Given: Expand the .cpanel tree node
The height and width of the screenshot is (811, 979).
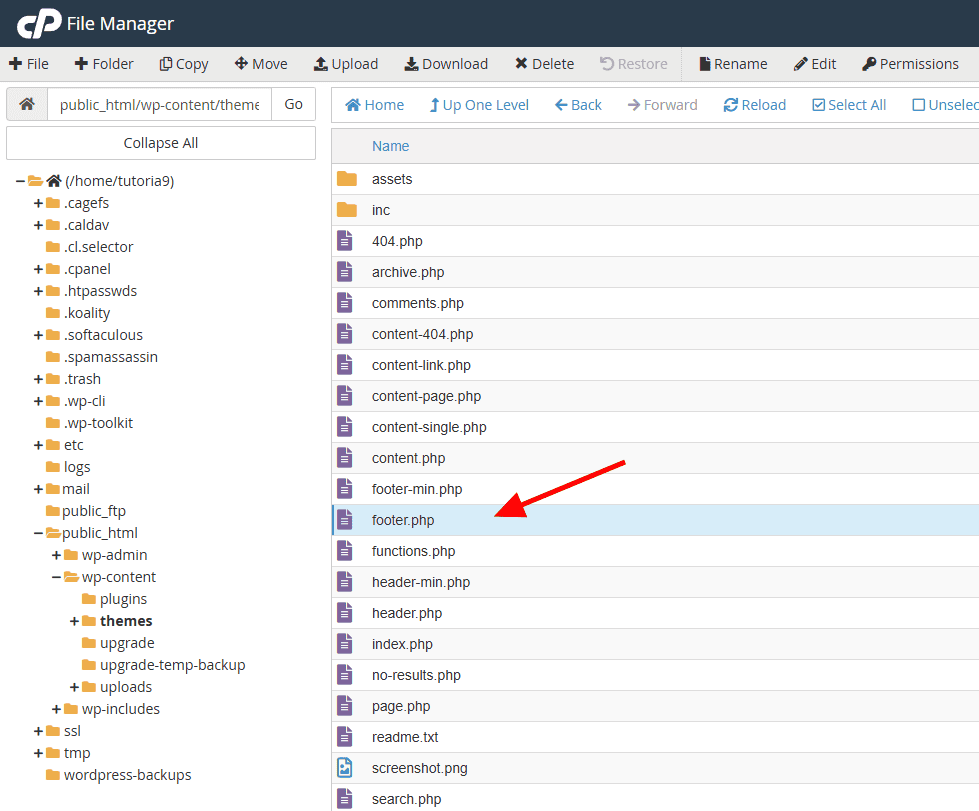Looking at the screenshot, I should coord(36,268).
